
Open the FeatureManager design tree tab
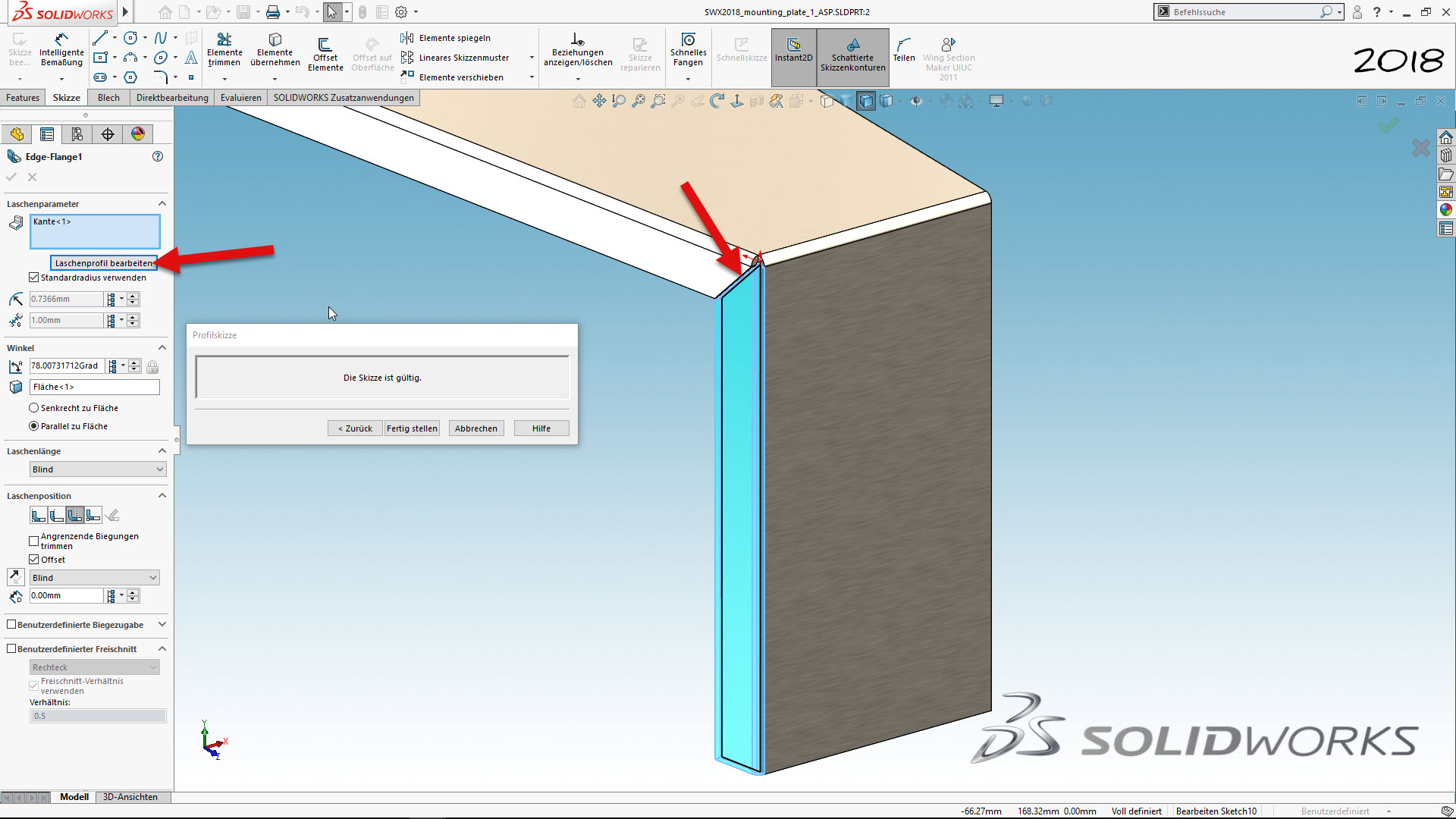(x=17, y=134)
